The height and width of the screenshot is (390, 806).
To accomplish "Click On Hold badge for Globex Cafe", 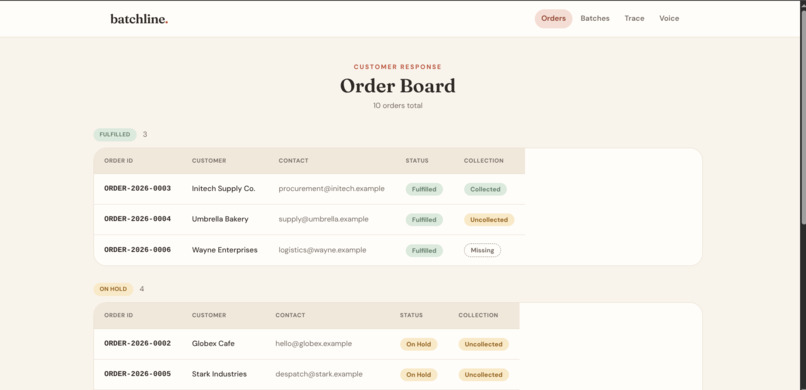I will coord(418,344).
